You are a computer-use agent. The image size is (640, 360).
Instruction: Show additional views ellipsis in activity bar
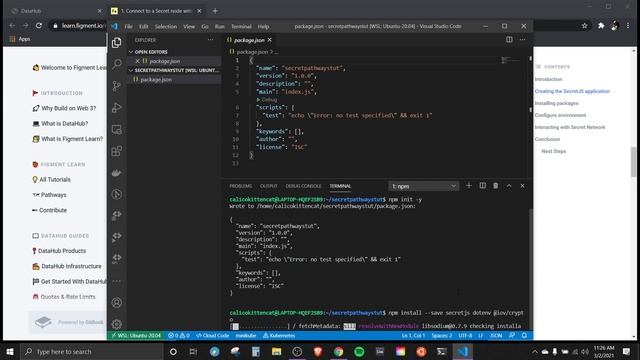(x=117, y=281)
